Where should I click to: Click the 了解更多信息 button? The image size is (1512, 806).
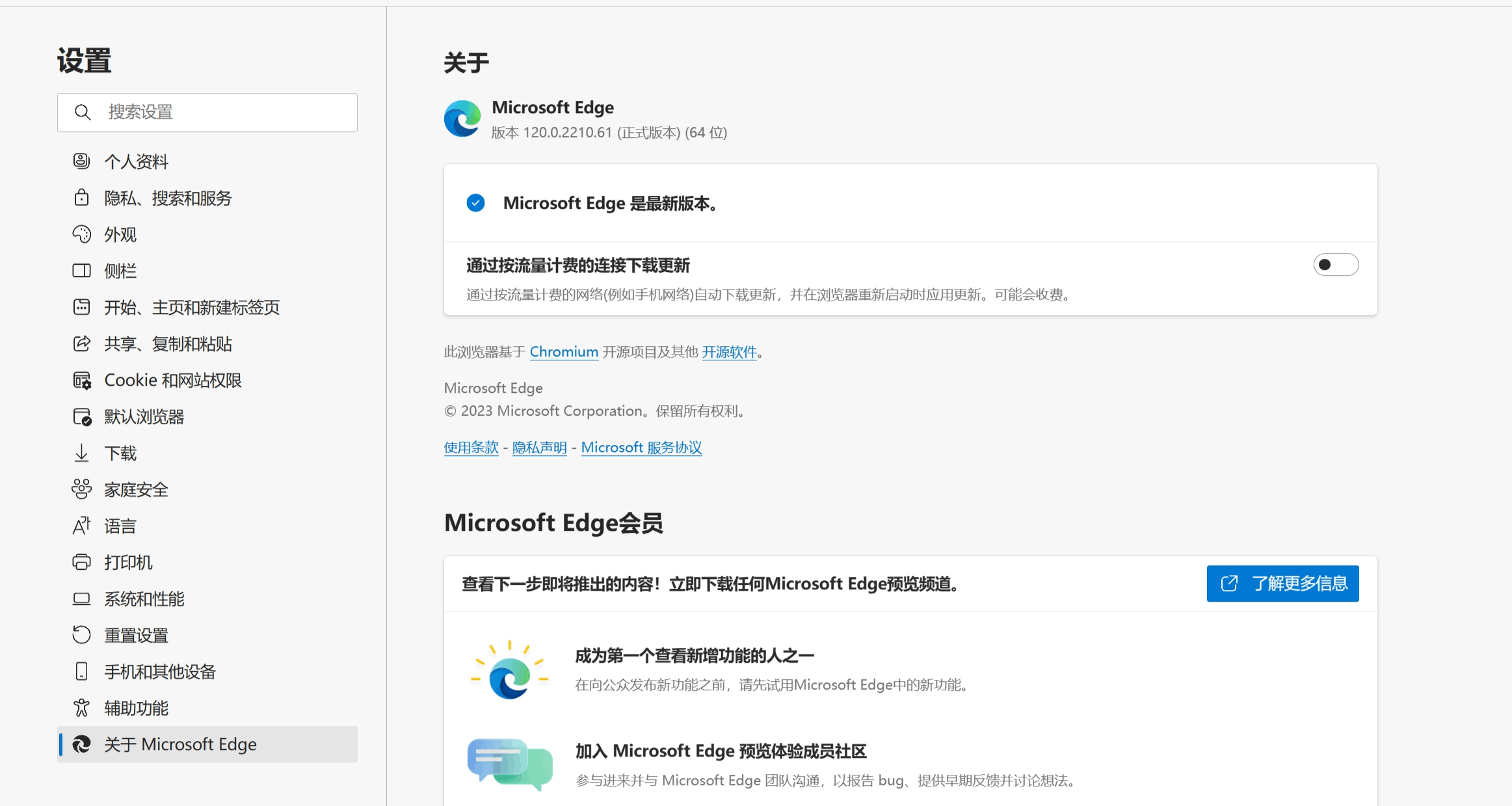click(1283, 584)
